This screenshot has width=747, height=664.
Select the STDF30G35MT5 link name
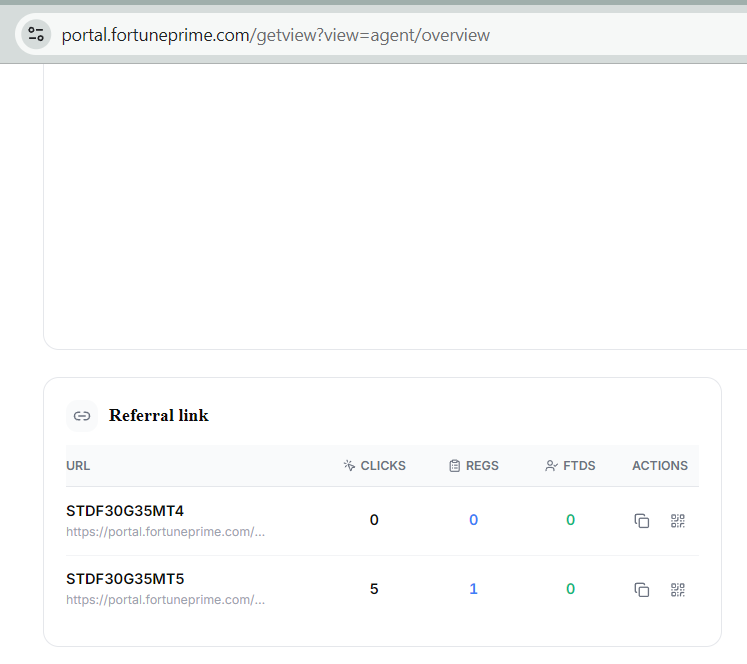pos(125,579)
